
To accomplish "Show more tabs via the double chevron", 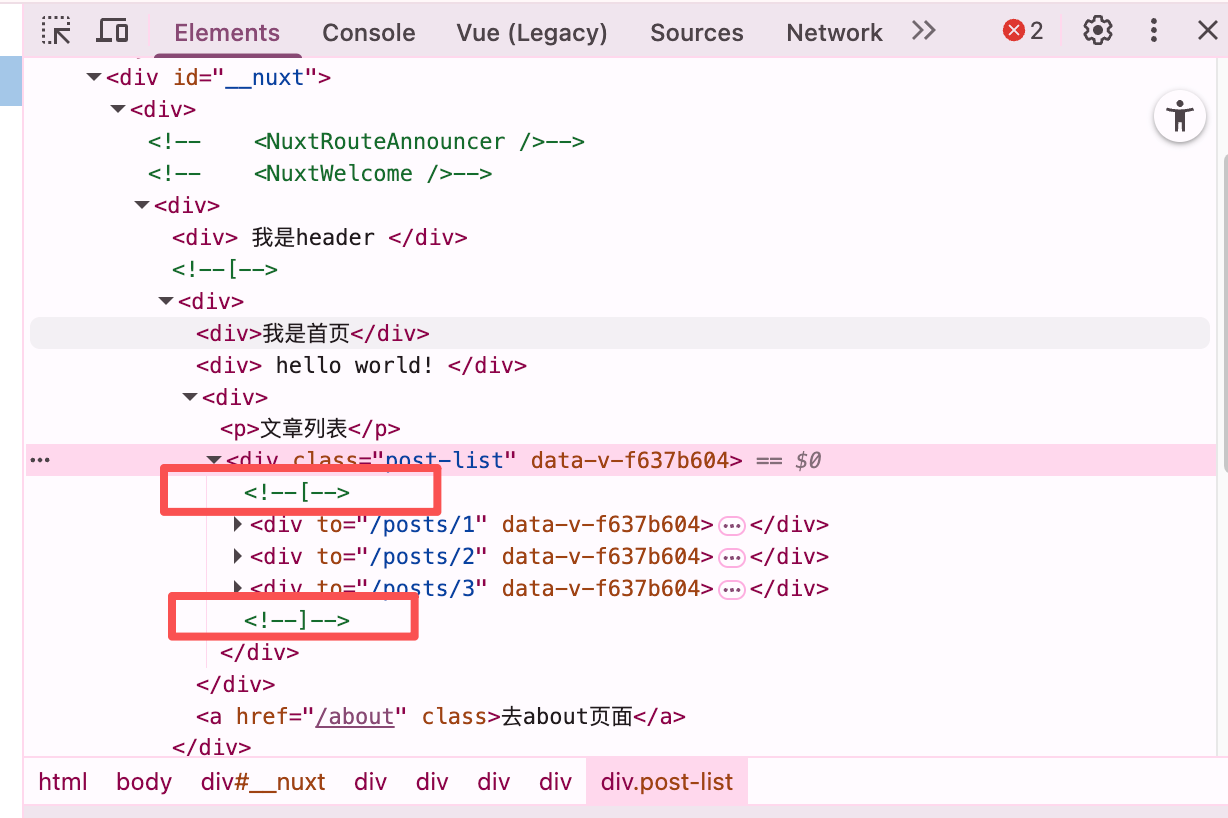I will 923,31.
